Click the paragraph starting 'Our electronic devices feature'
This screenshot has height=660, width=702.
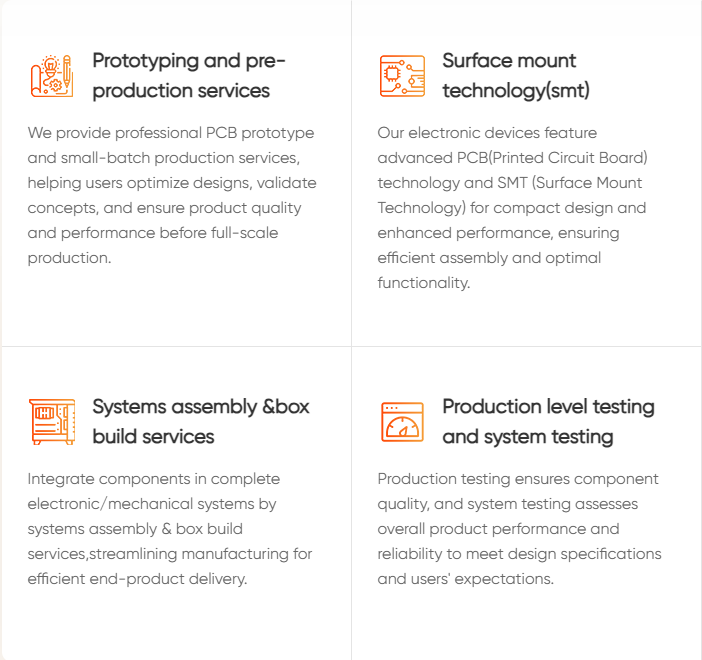pyautogui.click(x=513, y=208)
